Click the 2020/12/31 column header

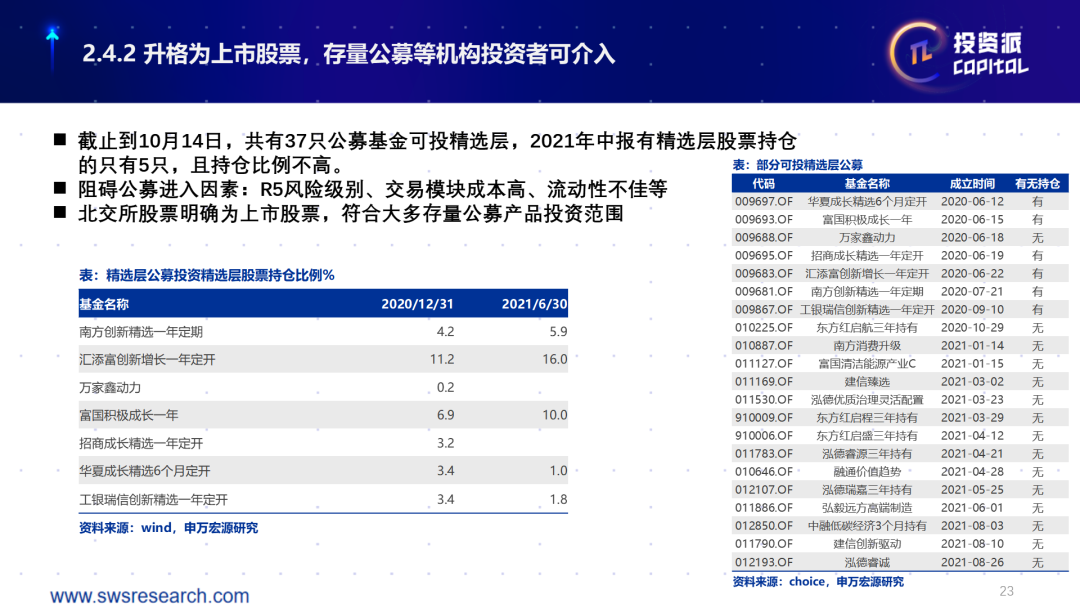click(417, 304)
